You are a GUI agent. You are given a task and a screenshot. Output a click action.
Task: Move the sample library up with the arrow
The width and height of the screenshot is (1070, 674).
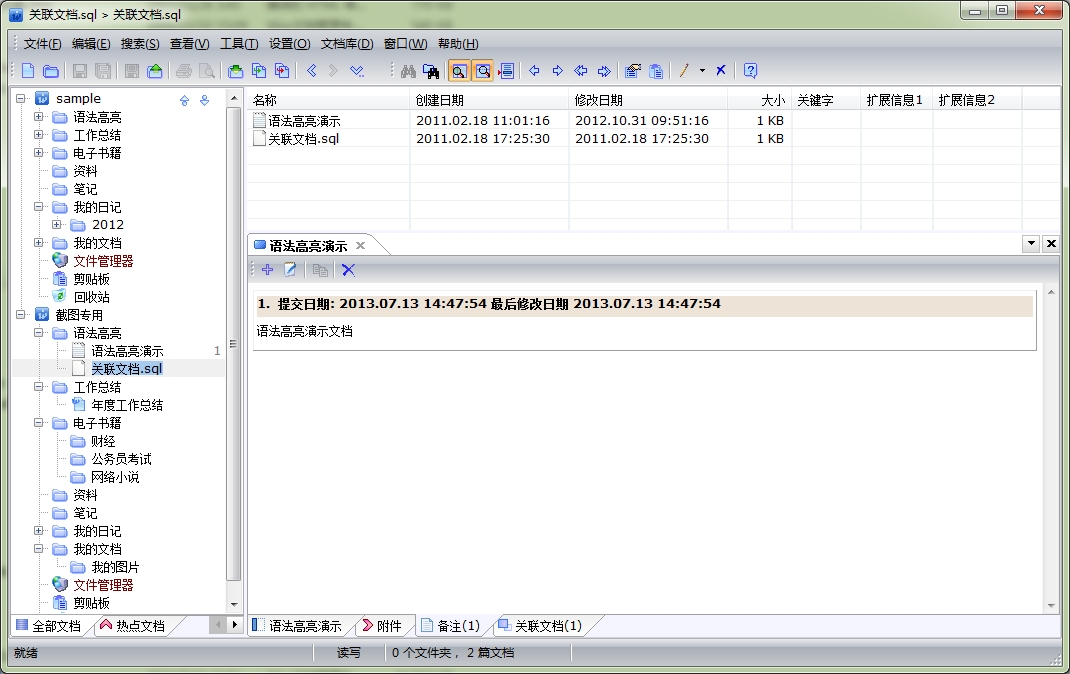click(184, 101)
